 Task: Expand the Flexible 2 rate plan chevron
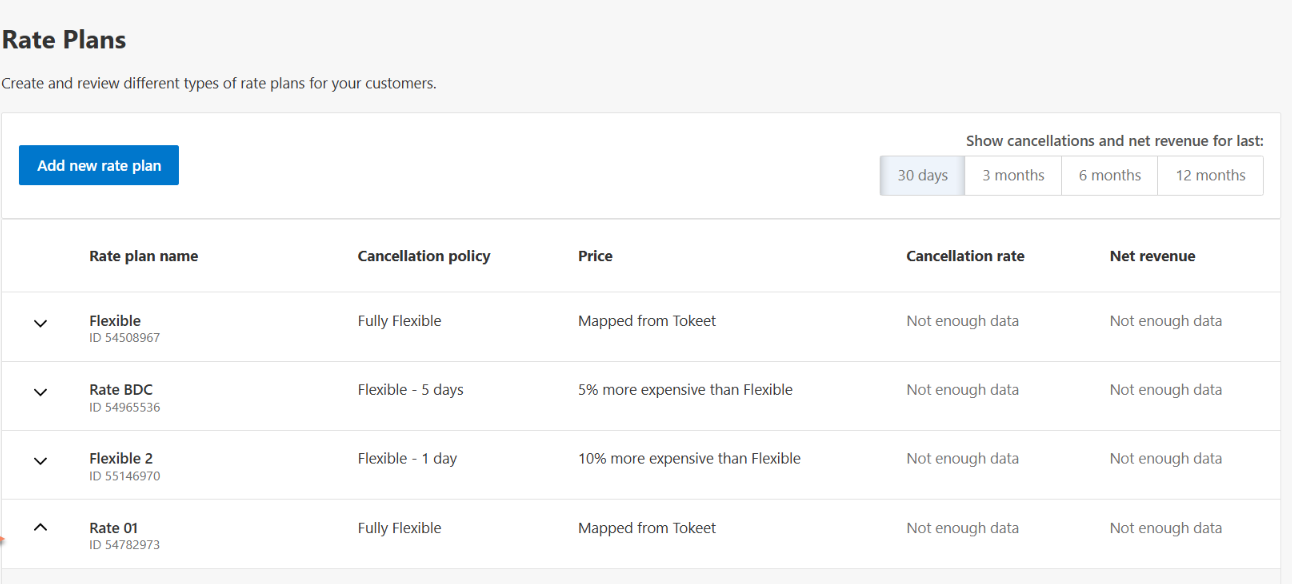41,461
